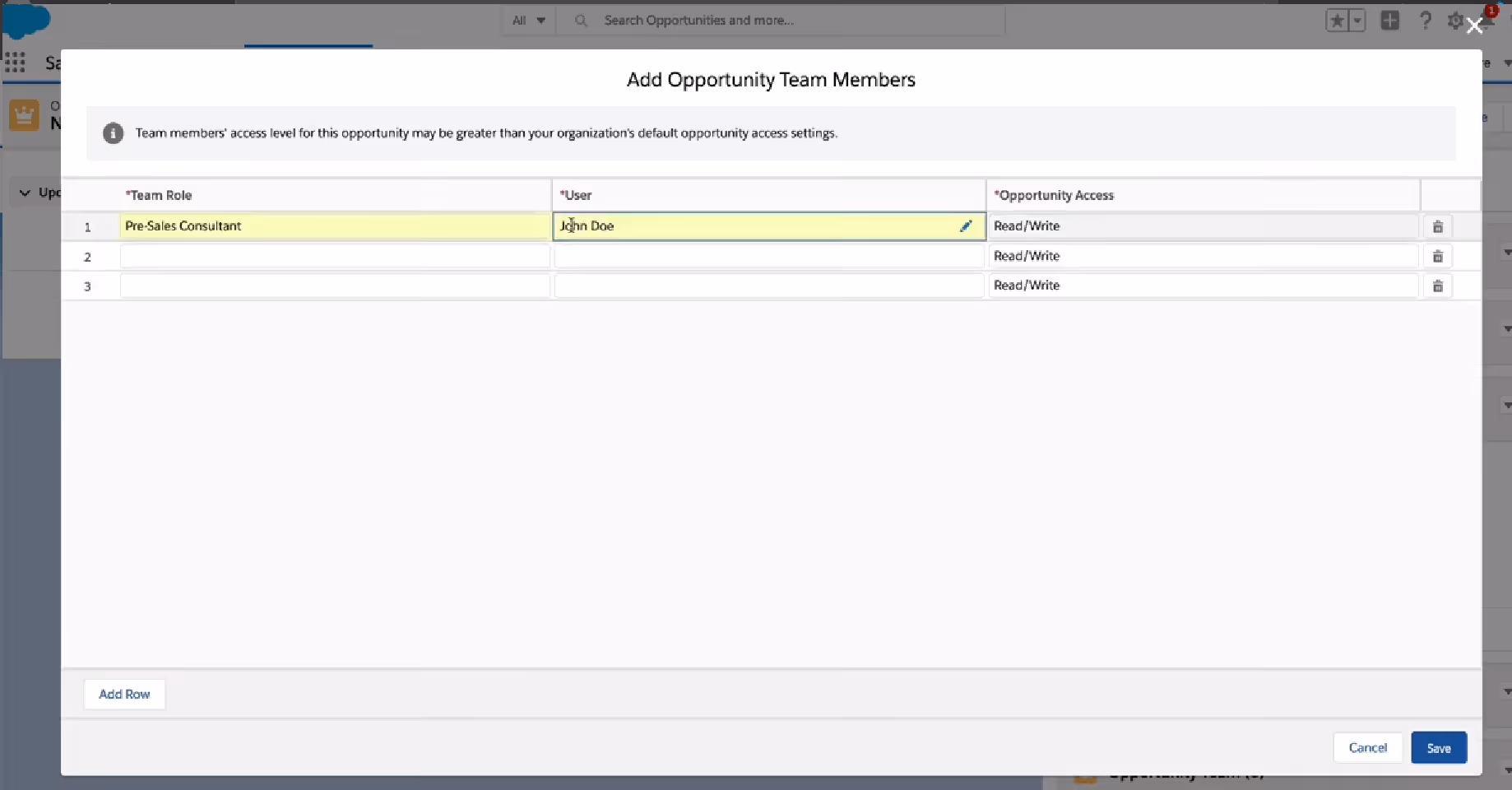Remove row 1 using its trash can icon
Screen dimensions: 1512x790
pos(1438,226)
